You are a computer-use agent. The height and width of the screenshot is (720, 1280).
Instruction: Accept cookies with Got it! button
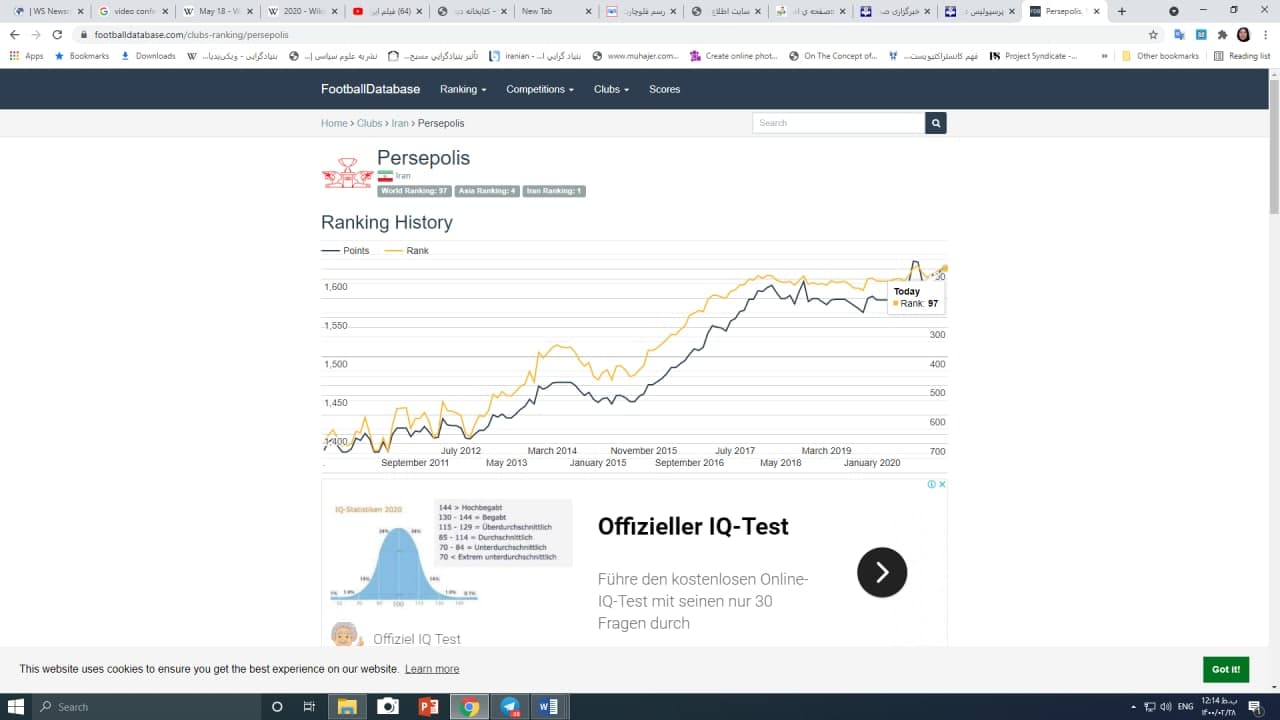[1226, 669]
